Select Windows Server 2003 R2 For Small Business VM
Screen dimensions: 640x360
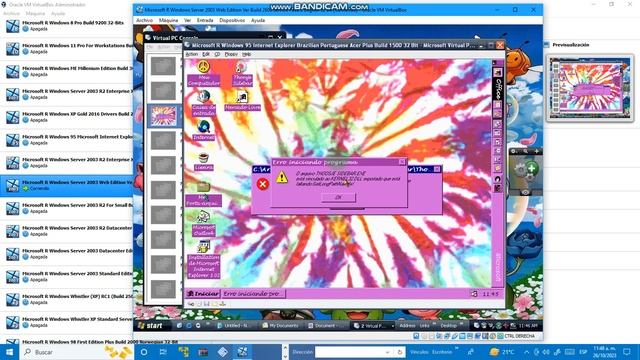67,209
